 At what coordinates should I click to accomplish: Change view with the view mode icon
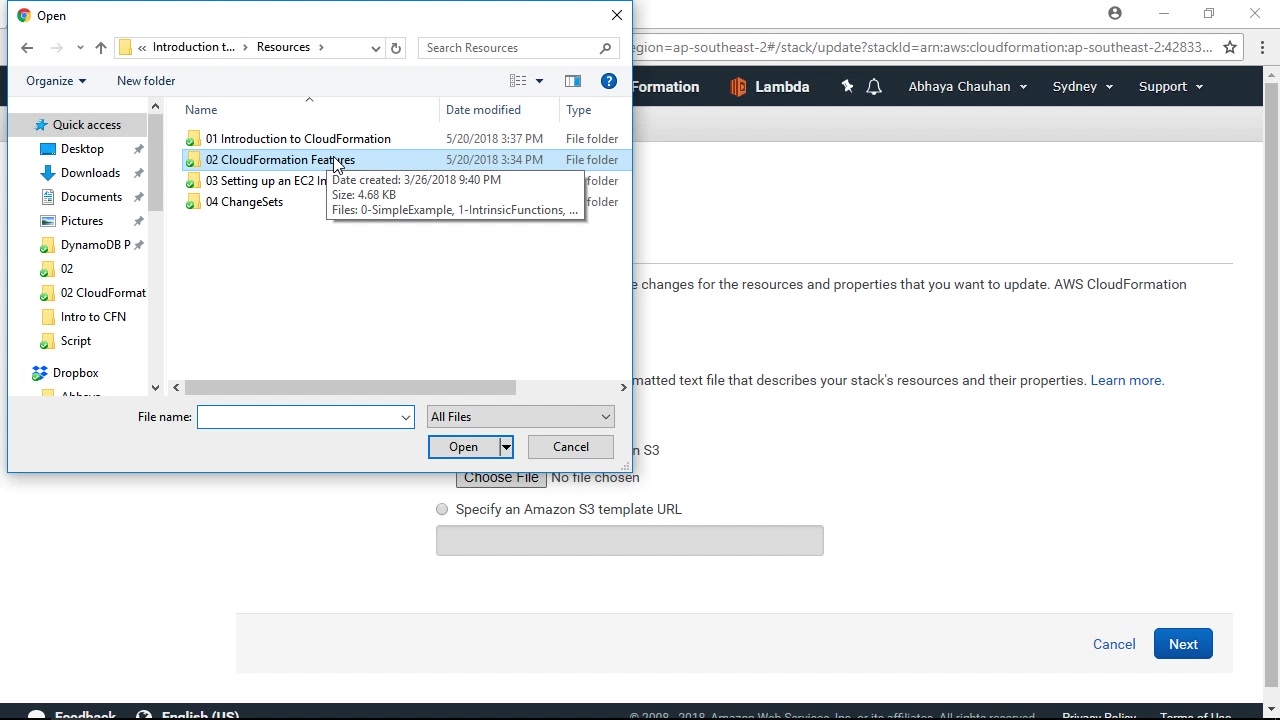click(518, 81)
